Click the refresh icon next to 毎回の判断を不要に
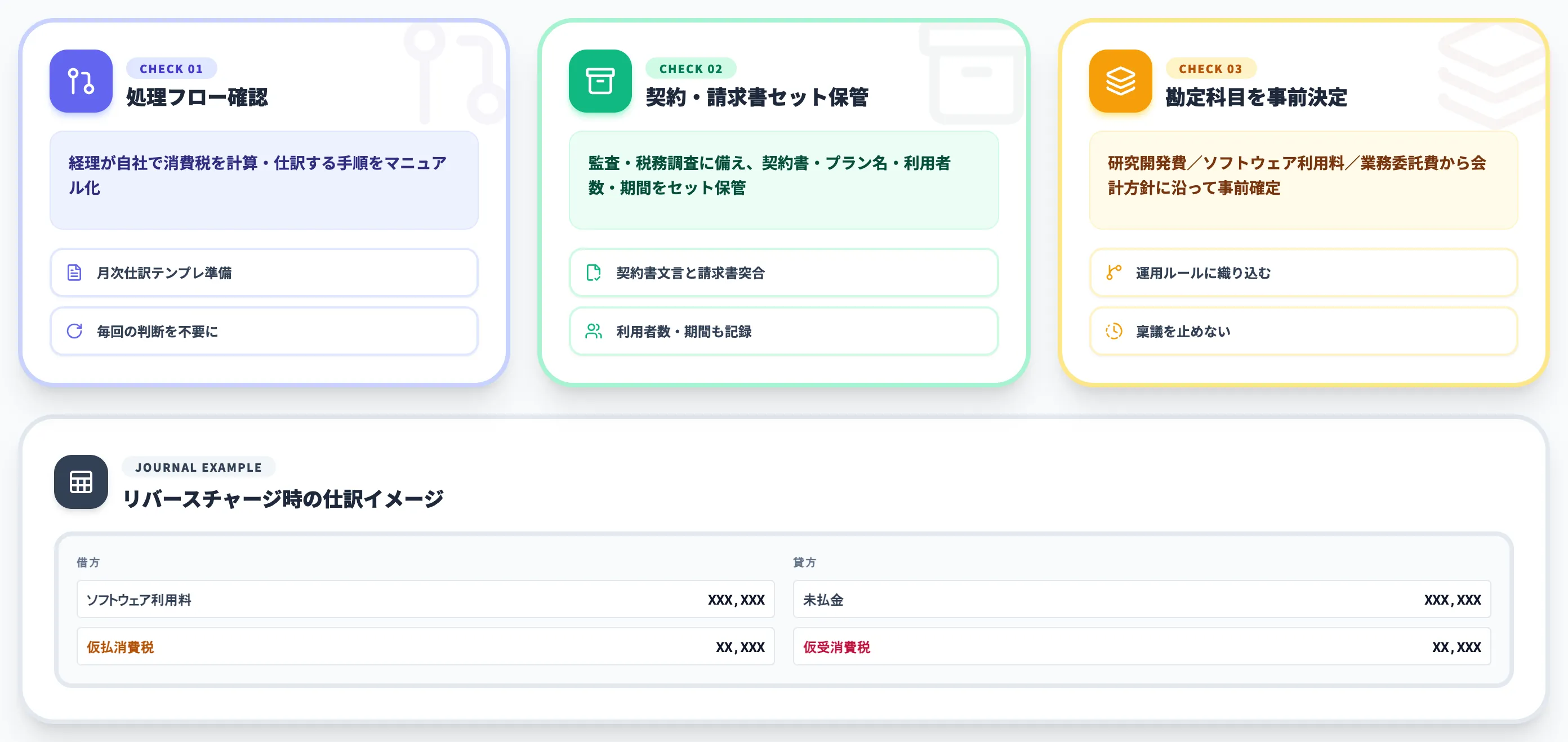Viewport: 1568px width, 742px height. [x=74, y=331]
